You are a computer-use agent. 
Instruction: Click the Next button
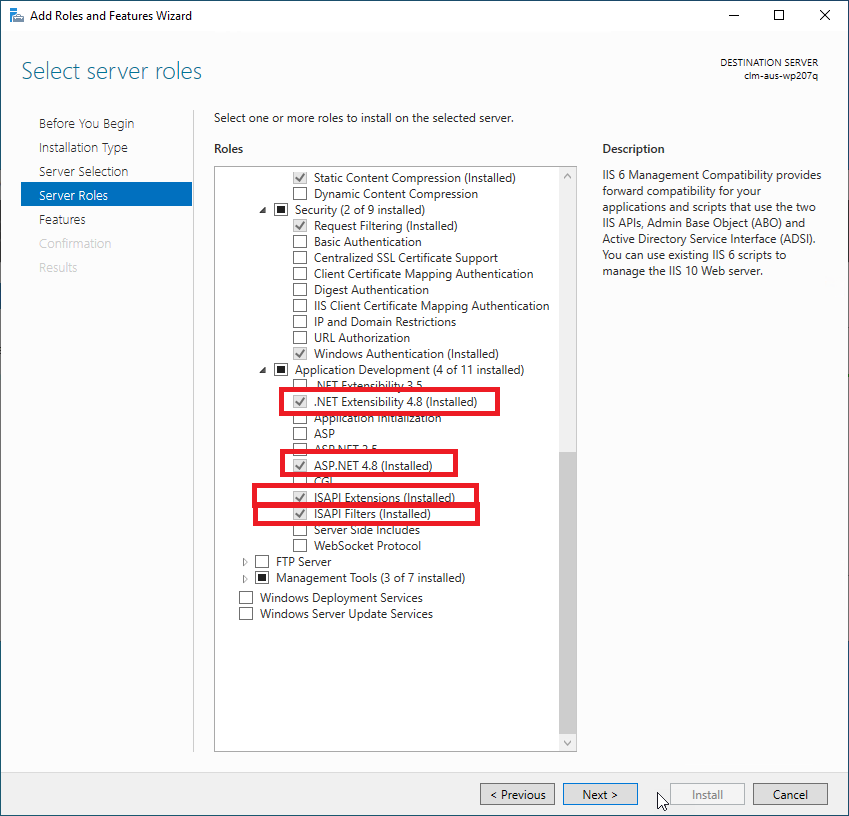click(x=600, y=794)
